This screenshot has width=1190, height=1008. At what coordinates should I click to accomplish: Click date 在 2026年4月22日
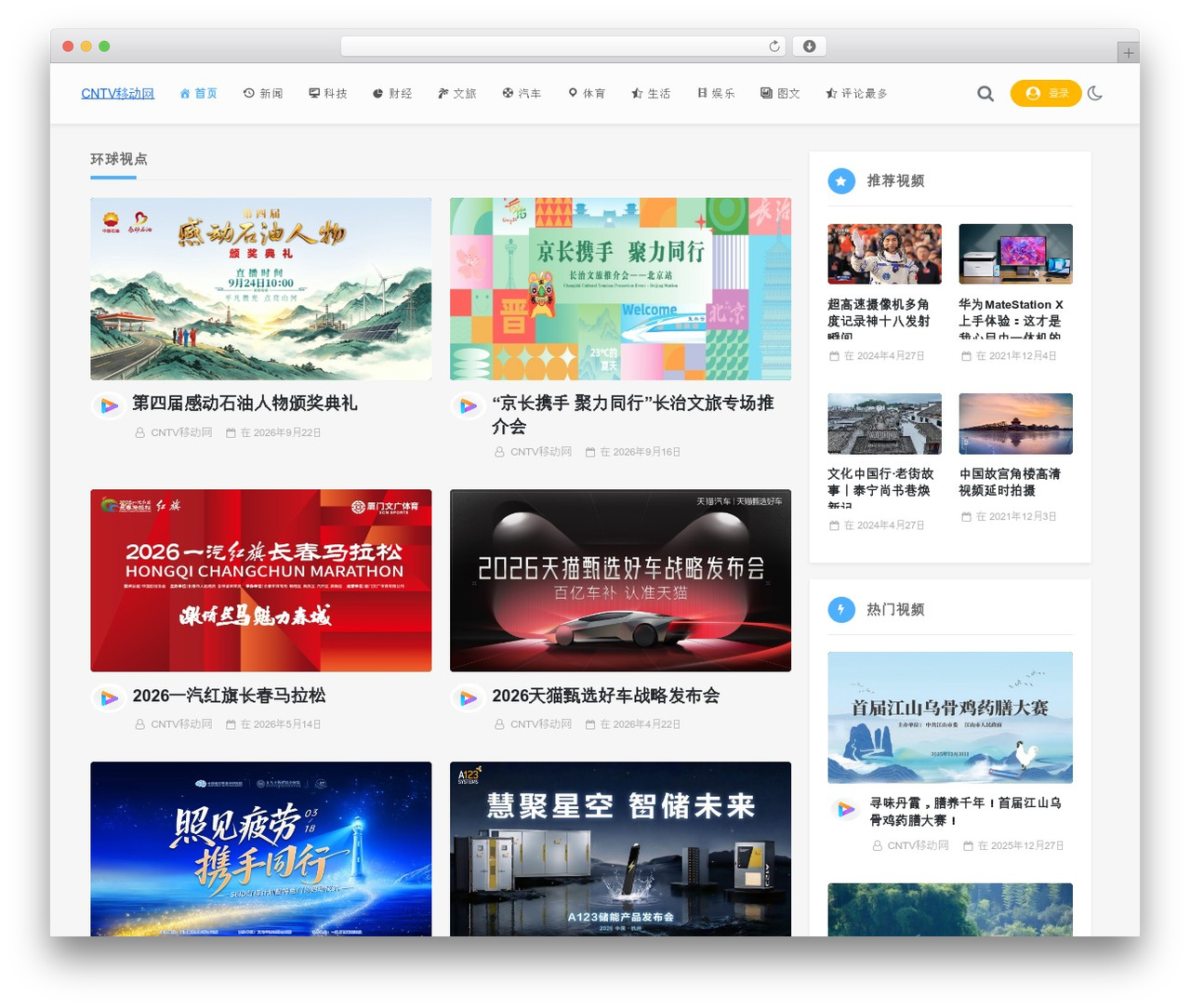tap(640, 724)
